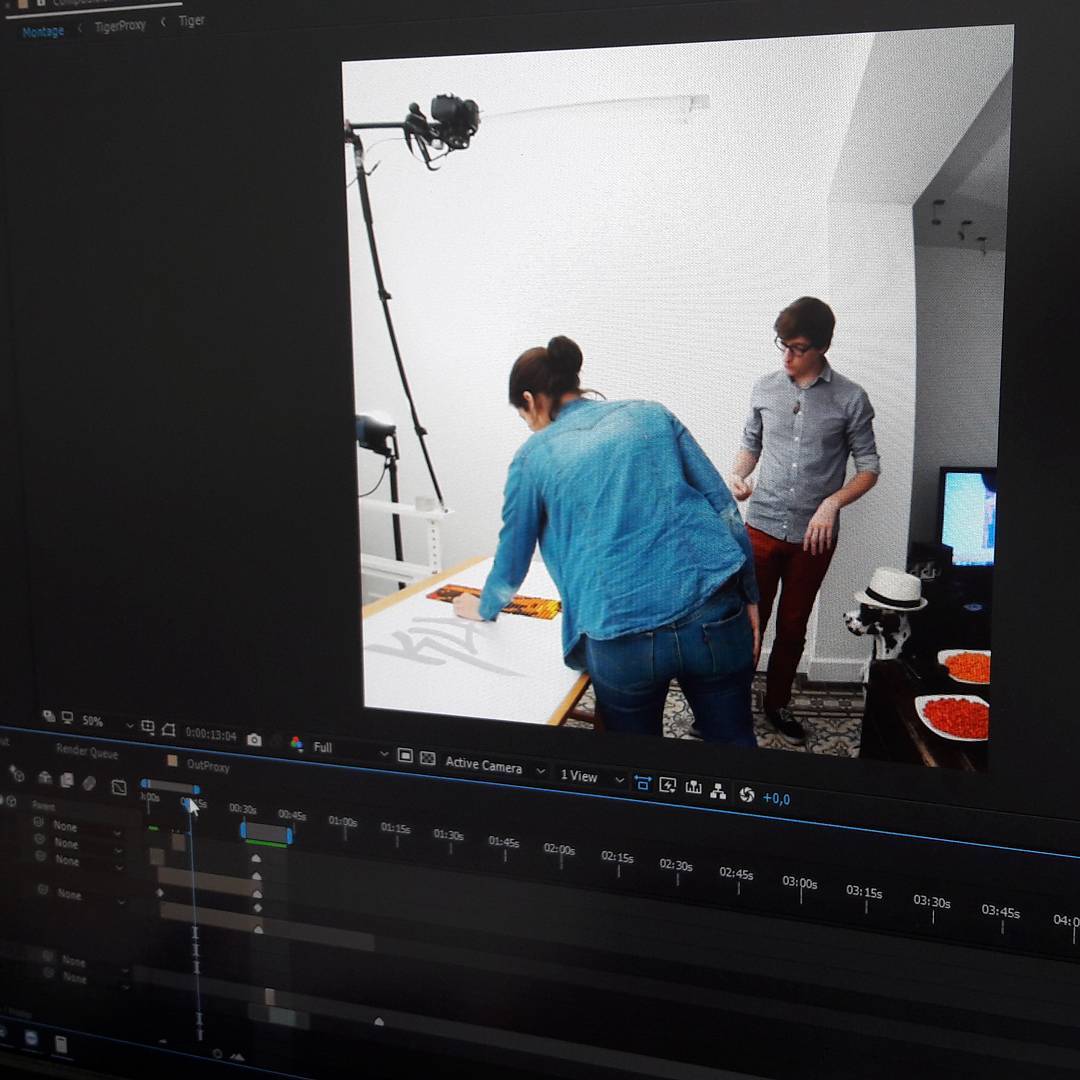Screen dimensions: 1080x1080
Task: Open the Graph Editor icon
Action: [x=119, y=787]
